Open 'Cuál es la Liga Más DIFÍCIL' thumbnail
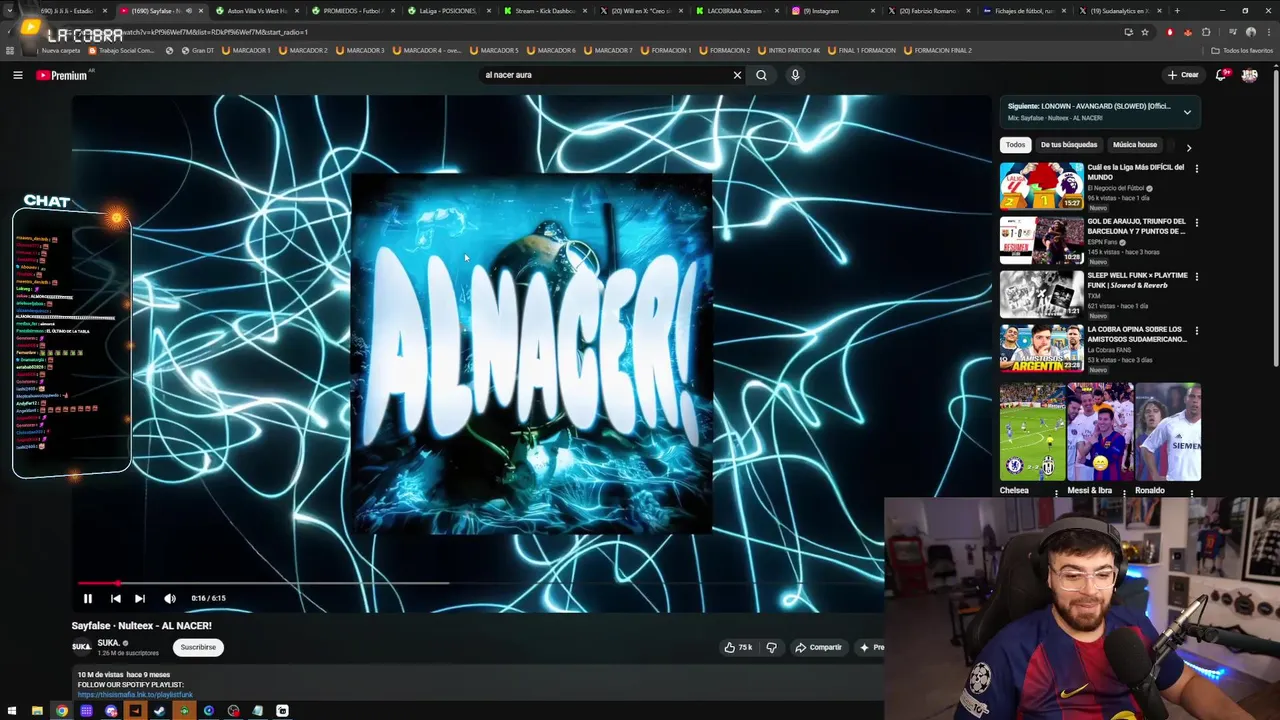 coord(1041,186)
